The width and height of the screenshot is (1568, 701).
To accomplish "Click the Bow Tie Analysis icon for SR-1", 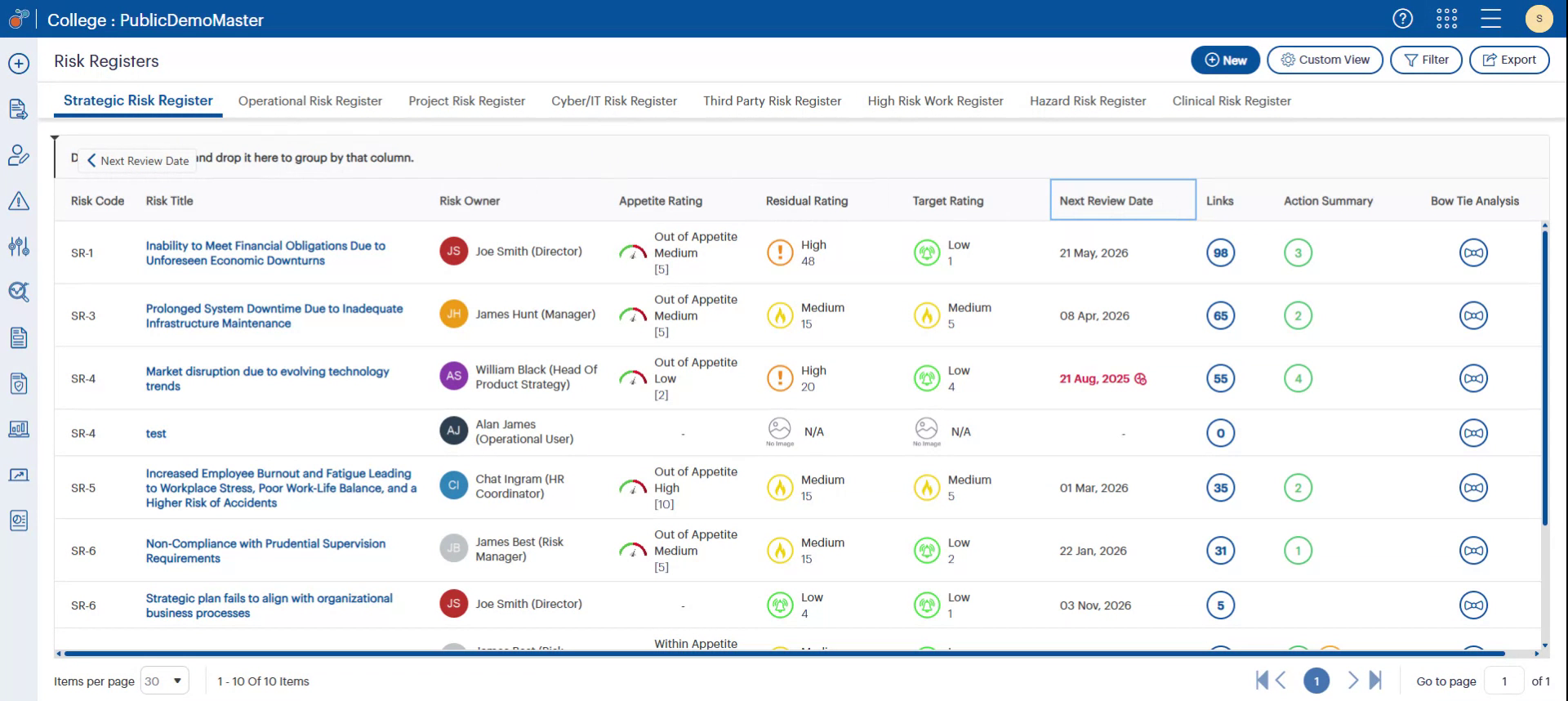I will [1473, 252].
